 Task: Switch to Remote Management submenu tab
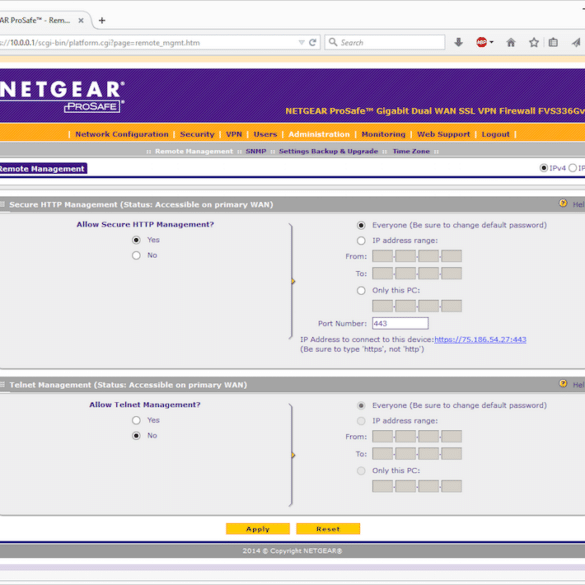[194, 151]
